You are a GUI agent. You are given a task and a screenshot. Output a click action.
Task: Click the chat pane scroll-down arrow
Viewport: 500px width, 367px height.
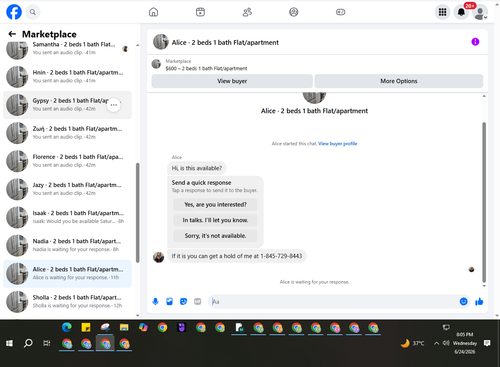(484, 286)
